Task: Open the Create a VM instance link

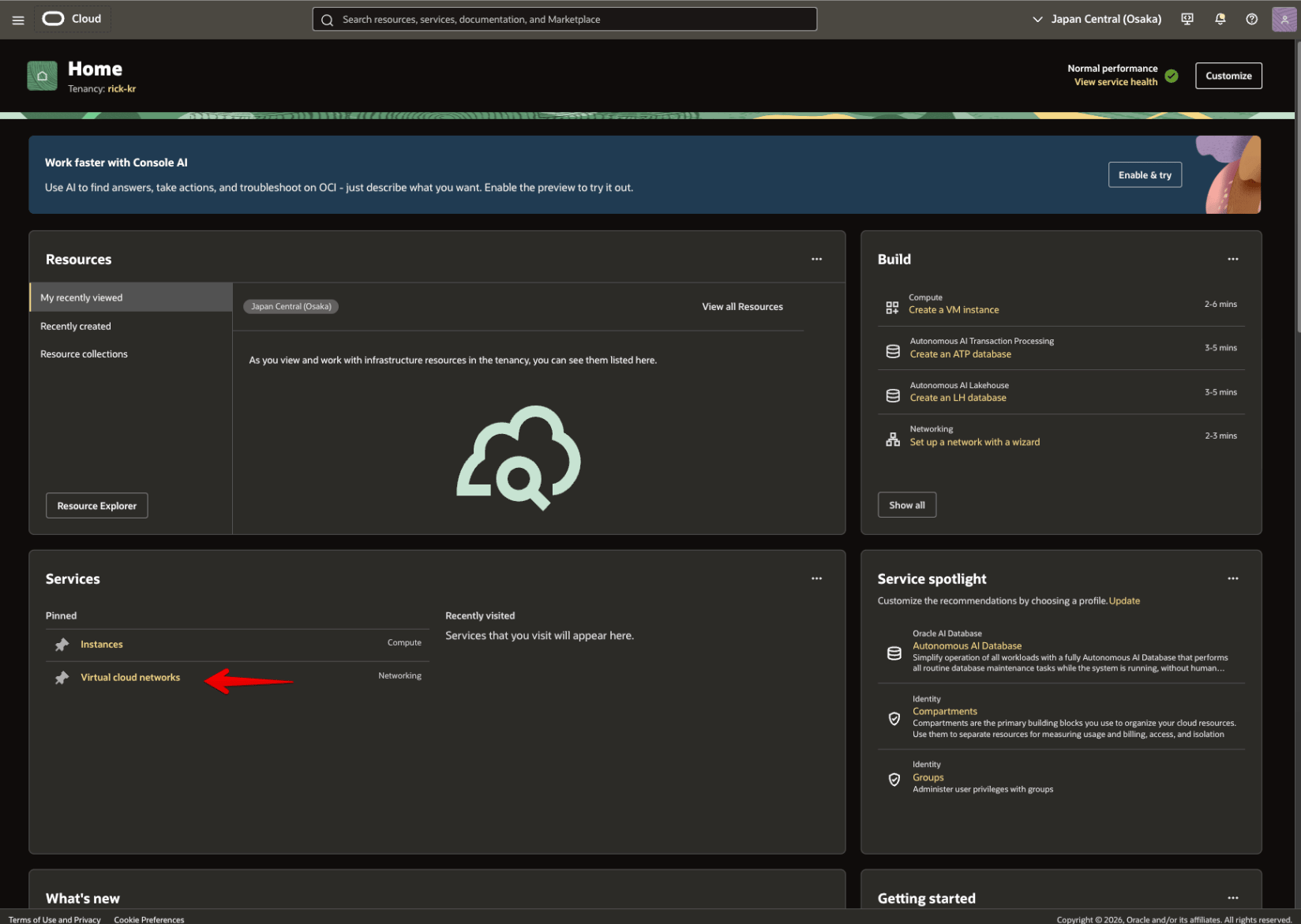Action: [954, 310]
